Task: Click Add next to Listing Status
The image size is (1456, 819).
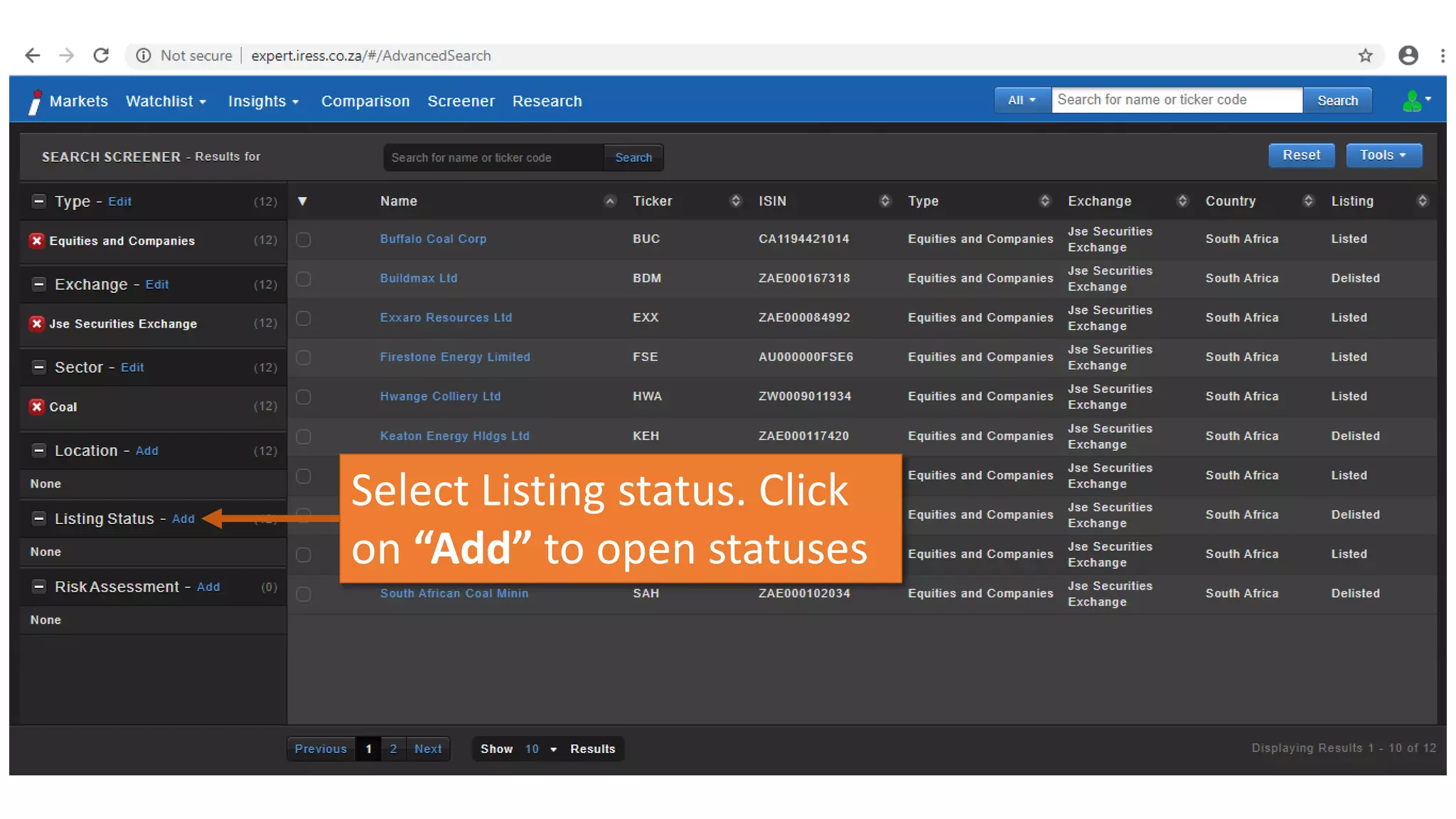Action: [x=183, y=519]
